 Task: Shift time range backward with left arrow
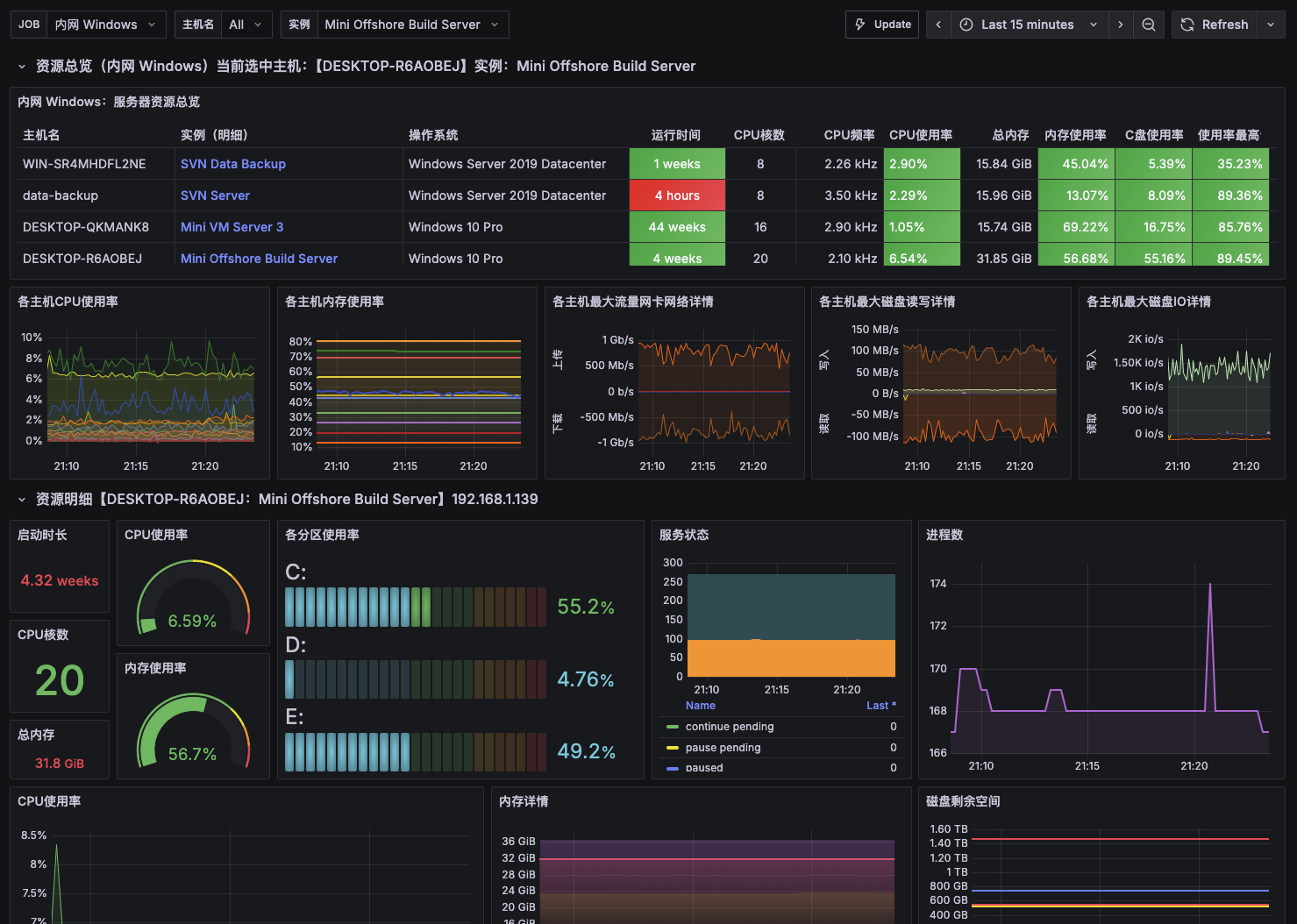click(938, 25)
